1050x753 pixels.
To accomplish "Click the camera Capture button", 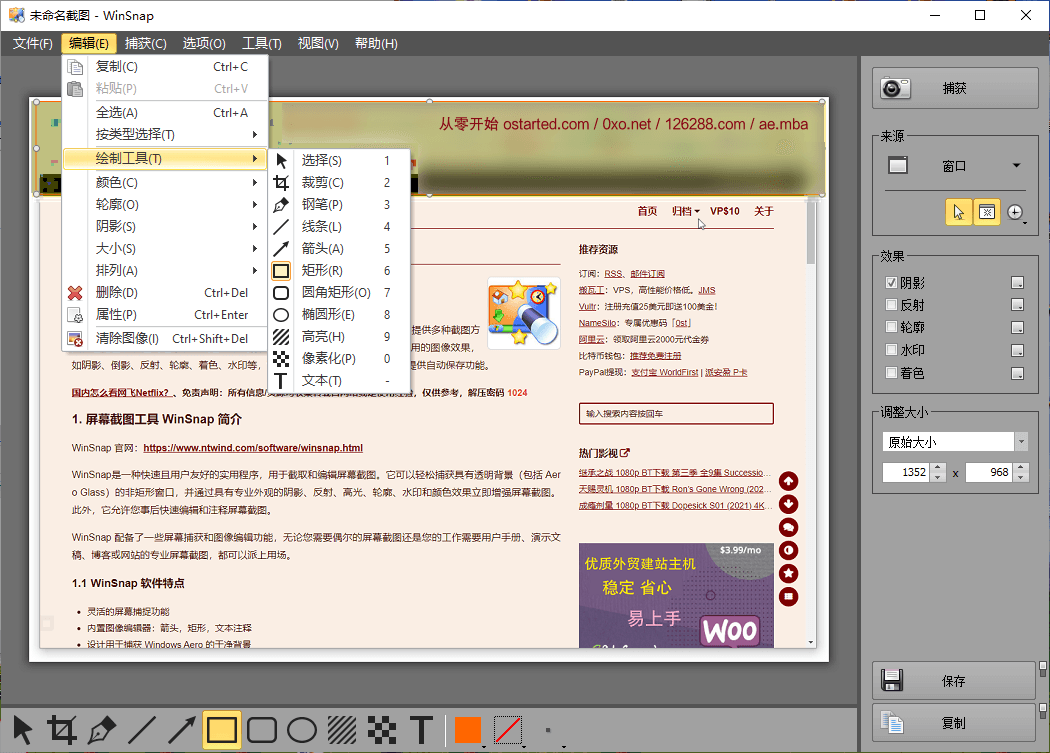I will point(955,88).
